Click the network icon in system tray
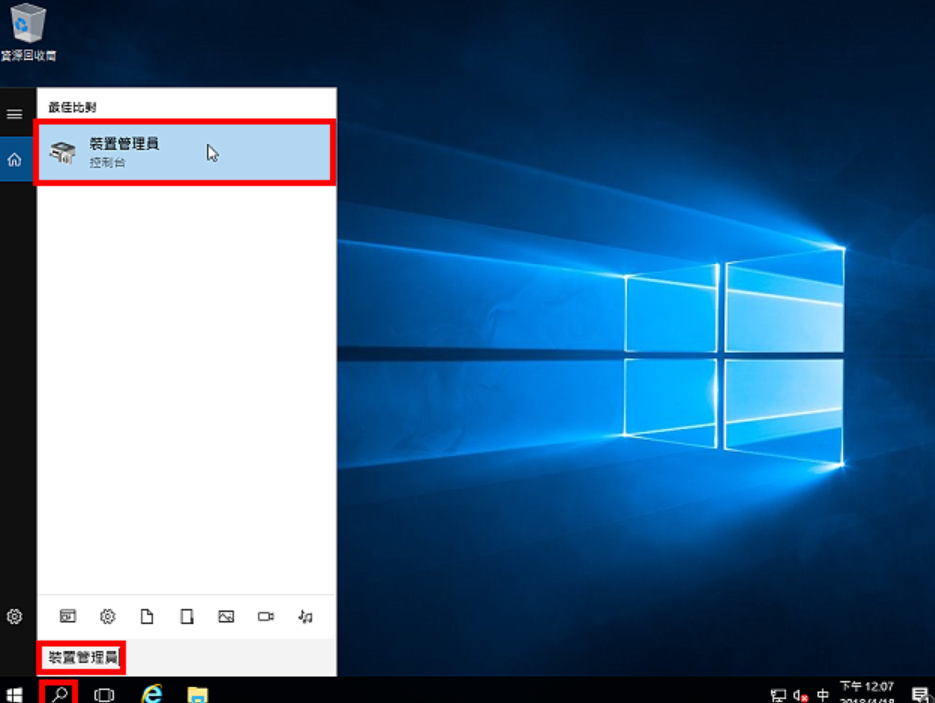 click(778, 695)
